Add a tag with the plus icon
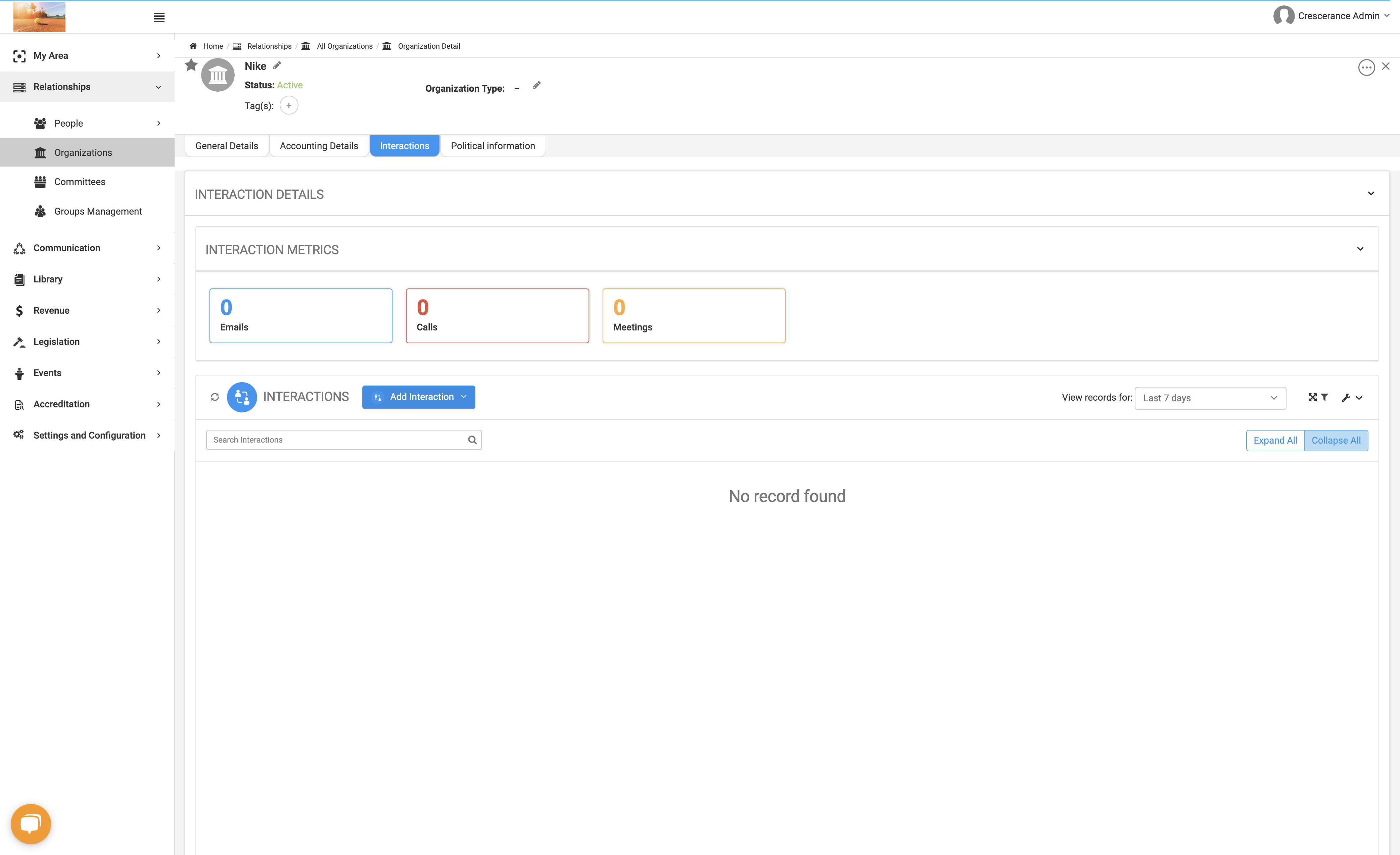Image resolution: width=1400 pixels, height=855 pixels. pyautogui.click(x=289, y=106)
